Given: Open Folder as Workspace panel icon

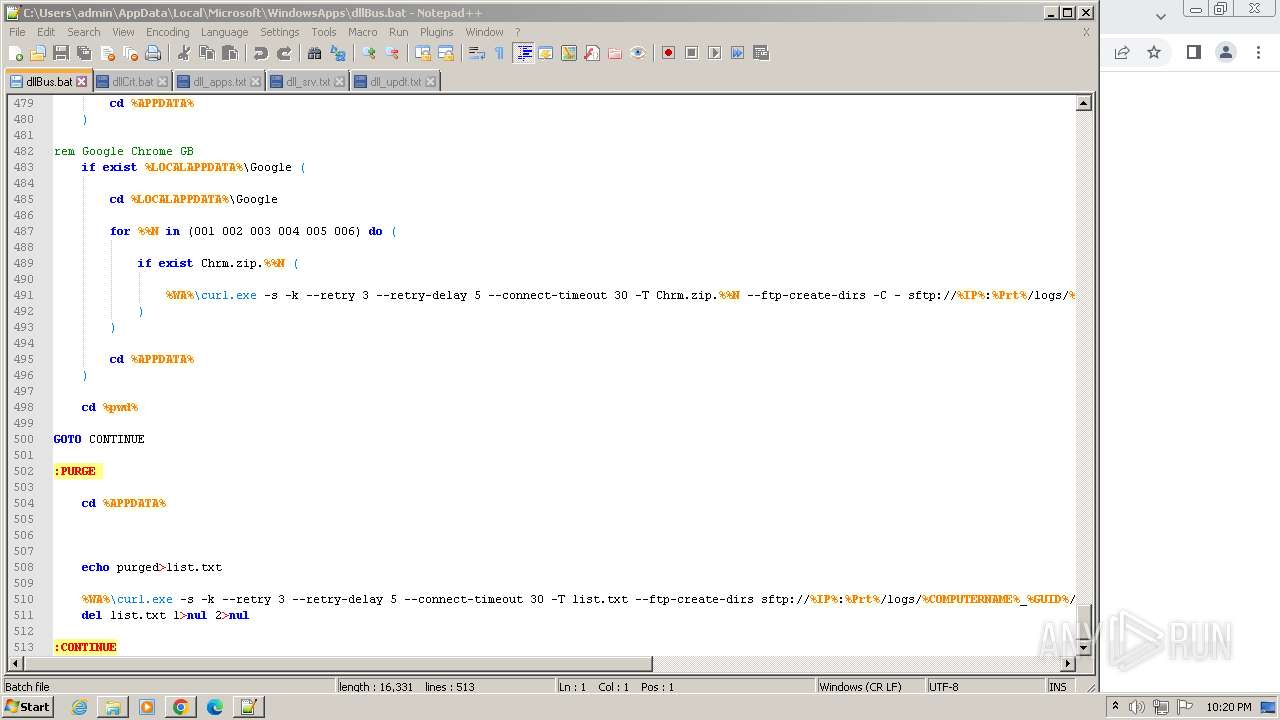Looking at the screenshot, I should point(615,53).
